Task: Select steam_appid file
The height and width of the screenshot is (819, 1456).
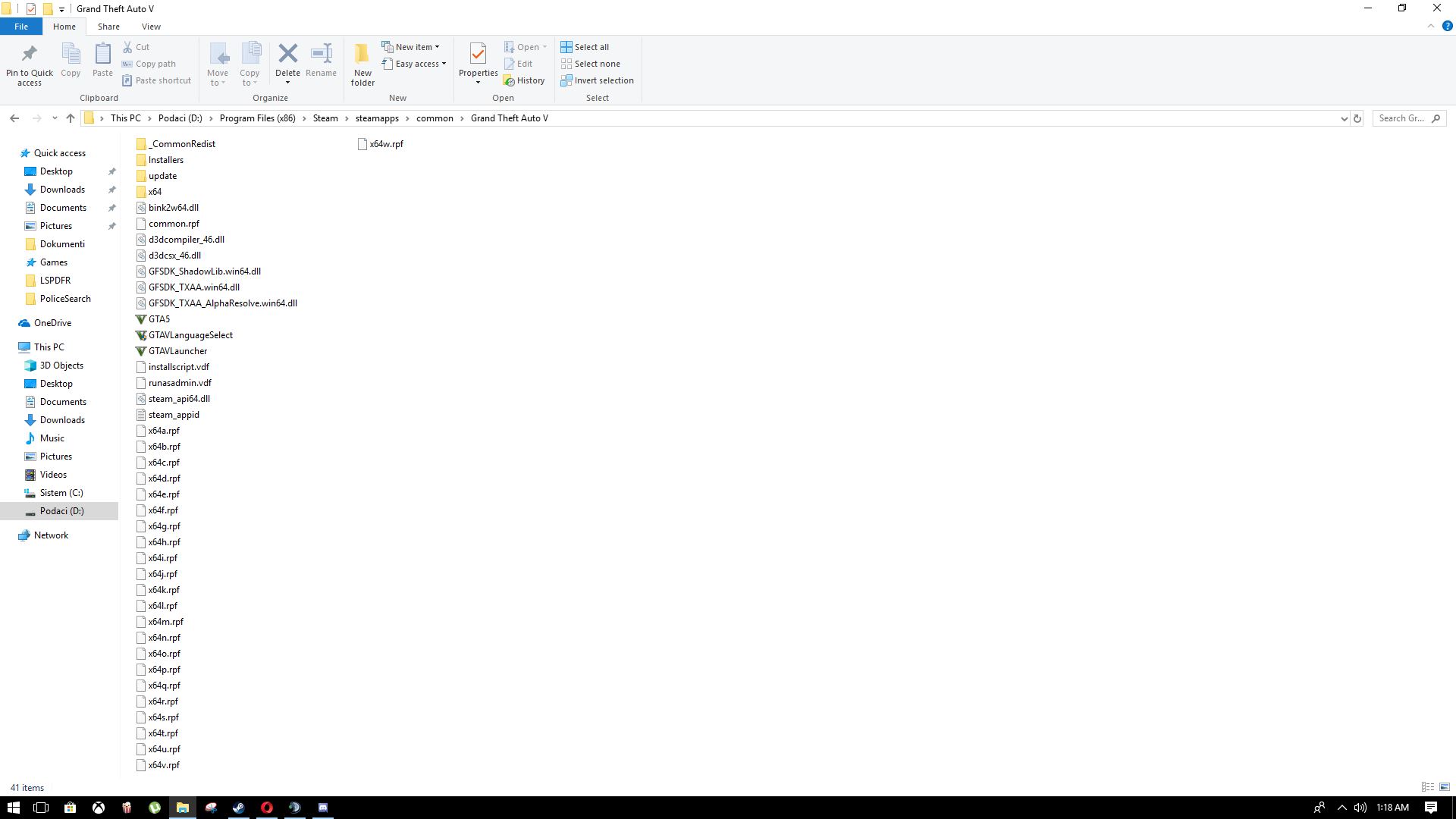Action: [168, 415]
